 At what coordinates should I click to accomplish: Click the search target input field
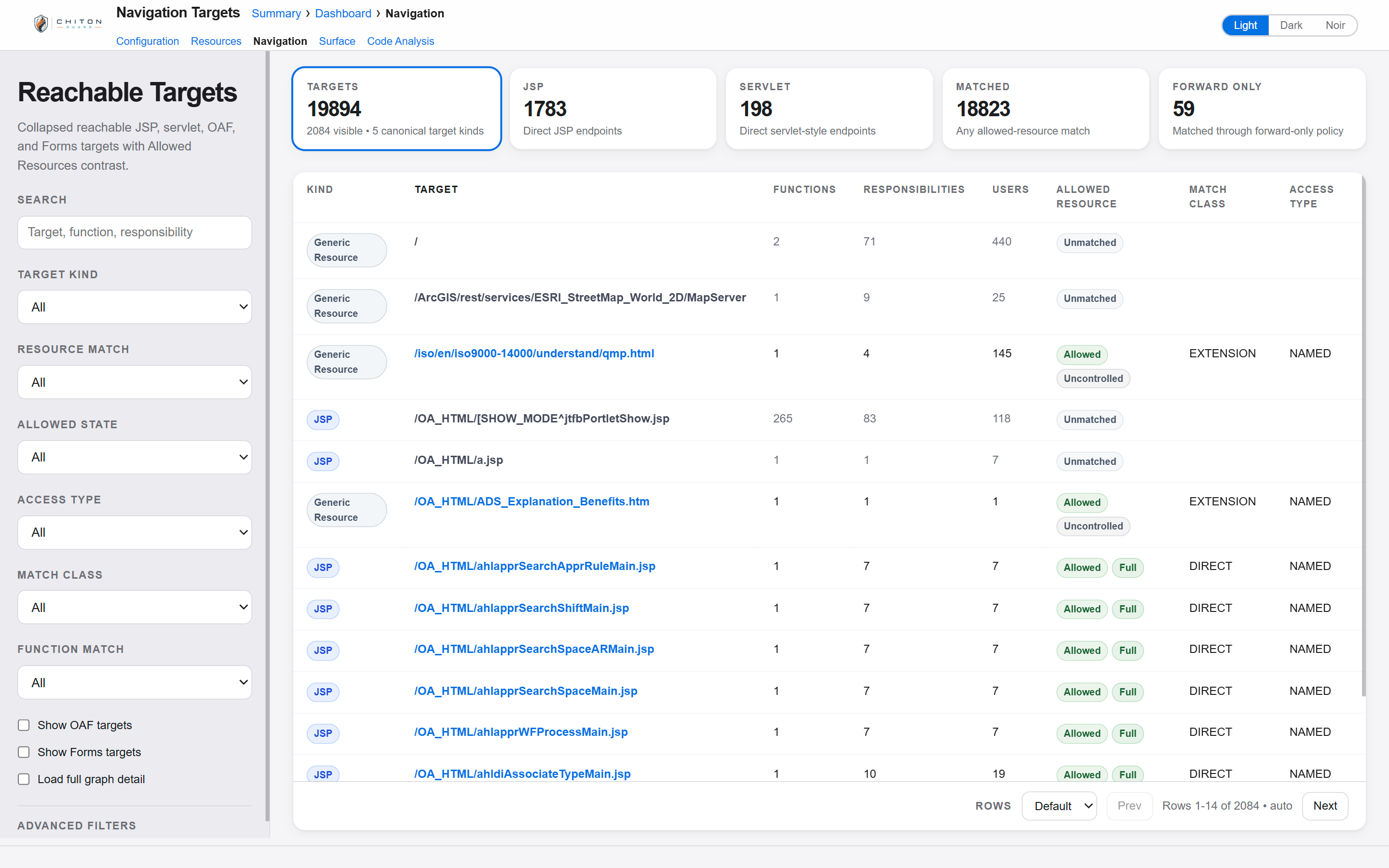point(135,232)
